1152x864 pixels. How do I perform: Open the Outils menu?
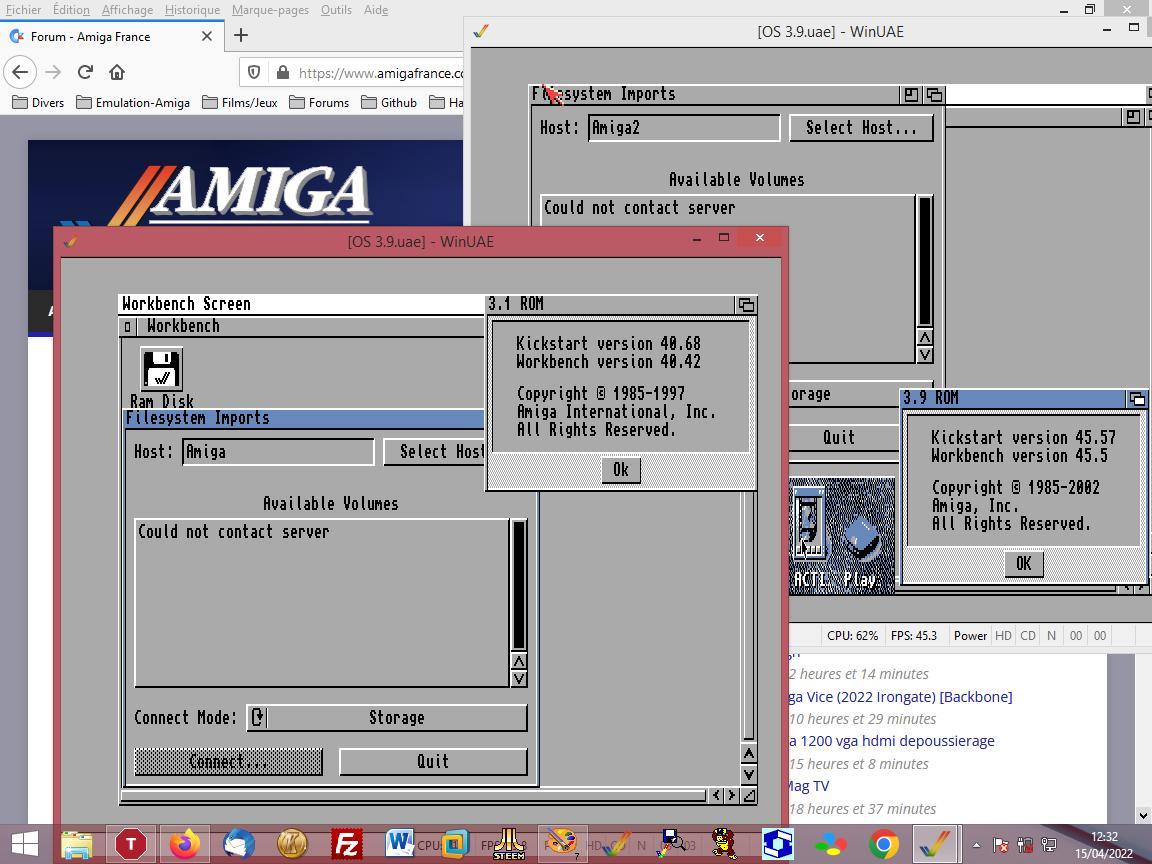[x=336, y=10]
